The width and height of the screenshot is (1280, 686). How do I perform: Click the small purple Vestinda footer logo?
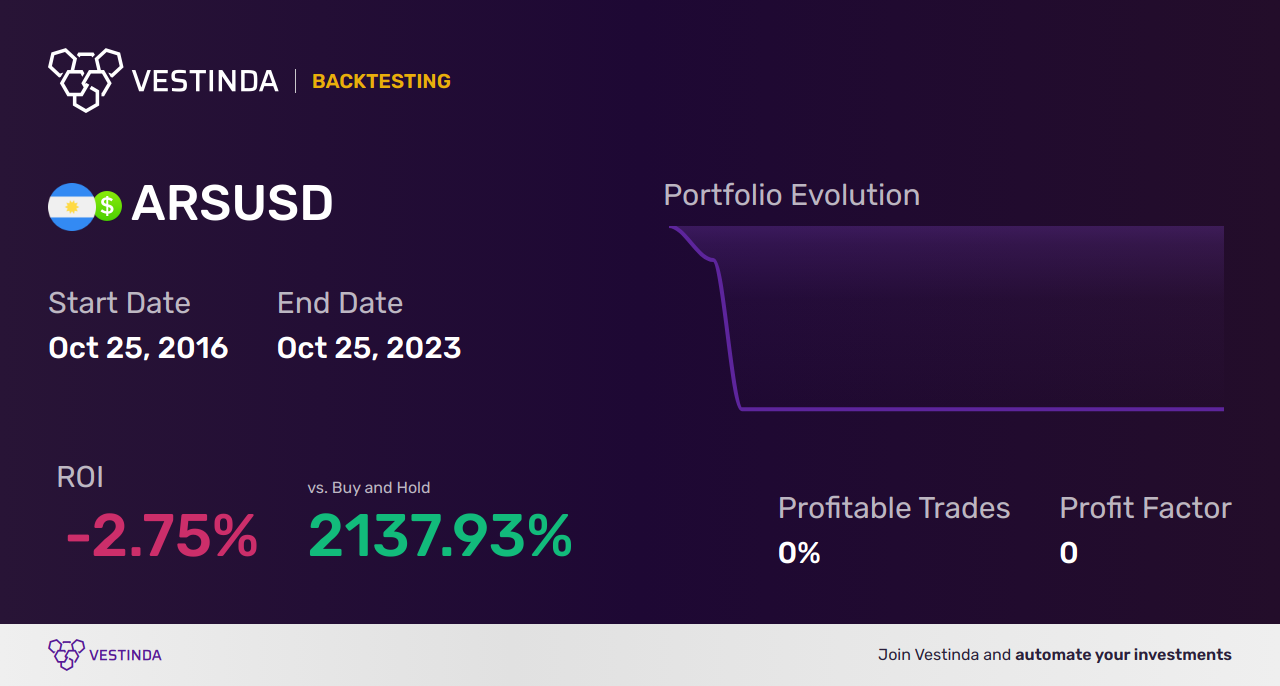click(x=66, y=655)
